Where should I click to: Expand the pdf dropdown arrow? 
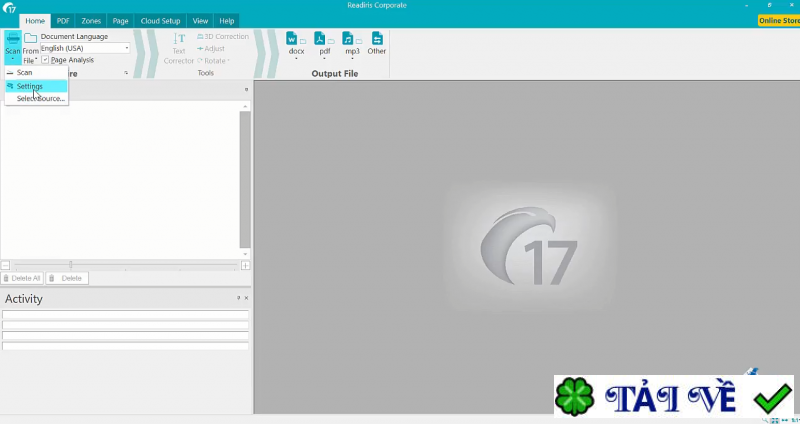pos(324,59)
